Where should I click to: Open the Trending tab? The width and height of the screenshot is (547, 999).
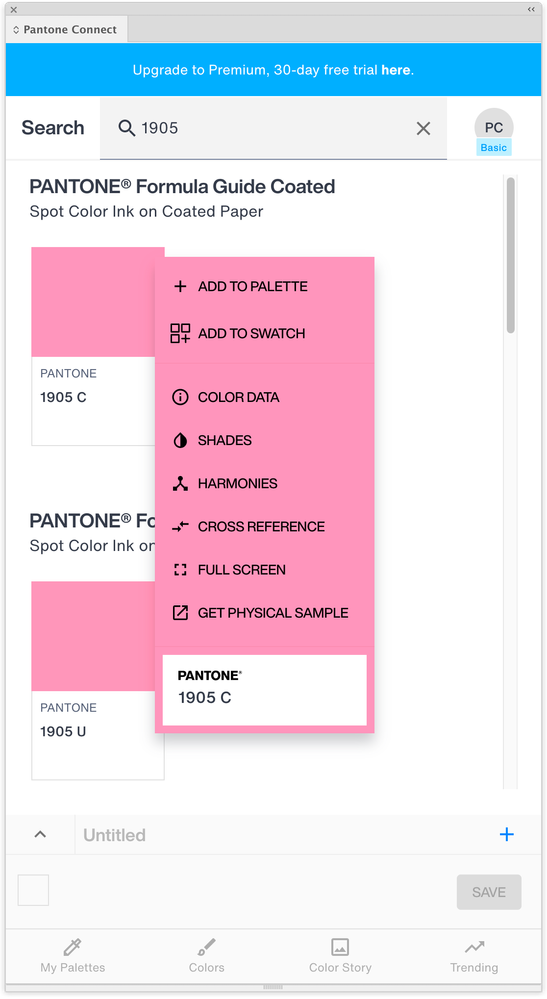[474, 956]
